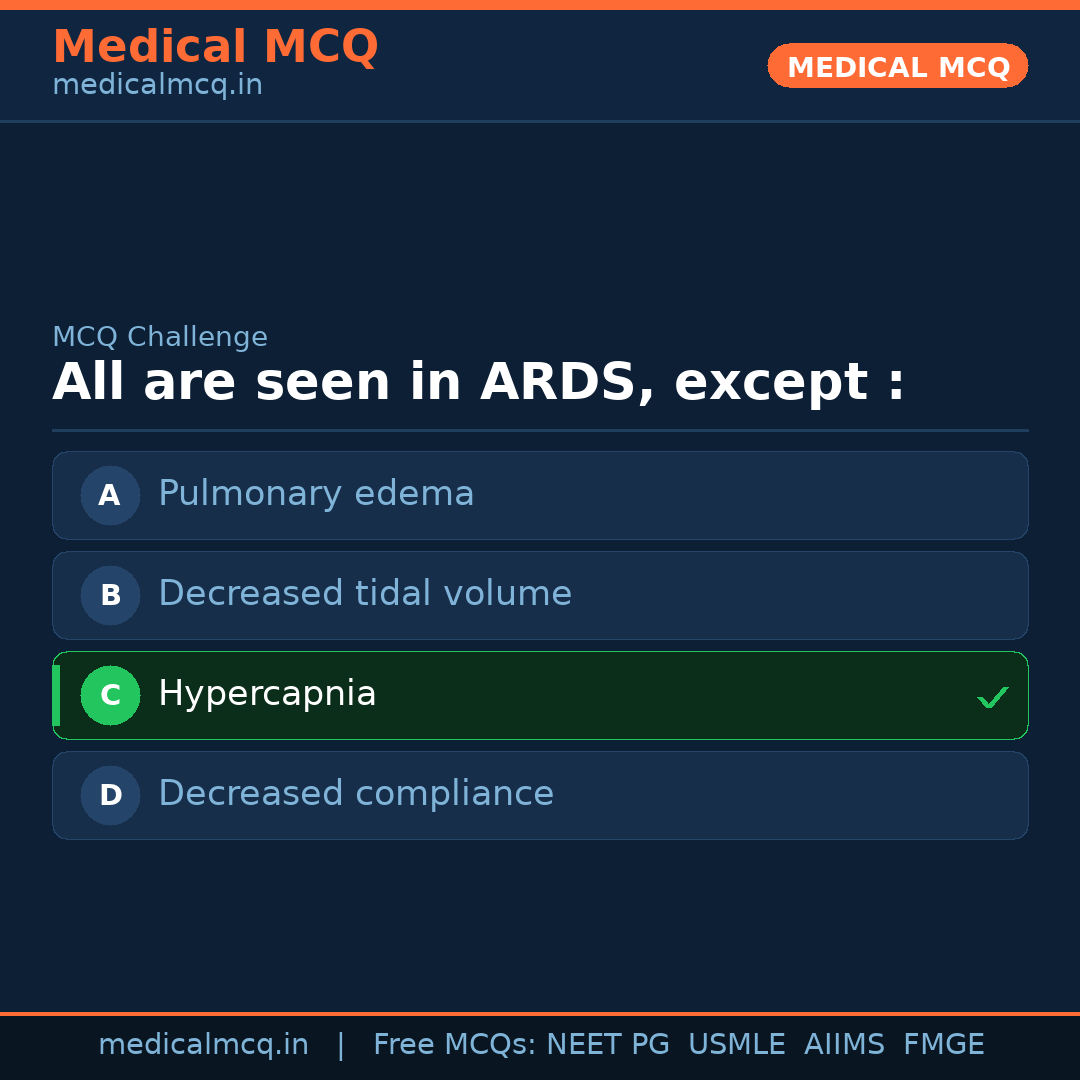Click the letter B circle icon
1080x1080 pixels.
(x=110, y=595)
